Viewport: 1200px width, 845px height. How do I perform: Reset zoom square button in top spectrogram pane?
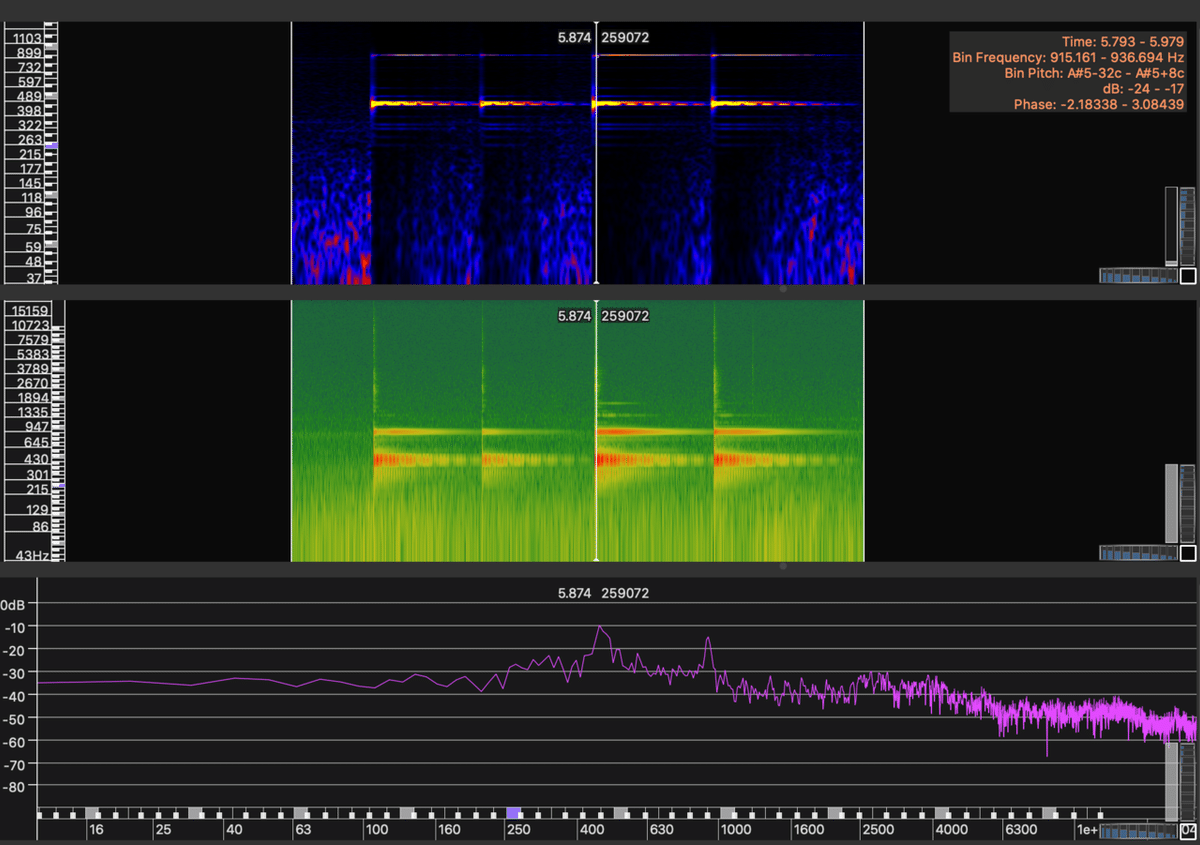coord(1188,276)
